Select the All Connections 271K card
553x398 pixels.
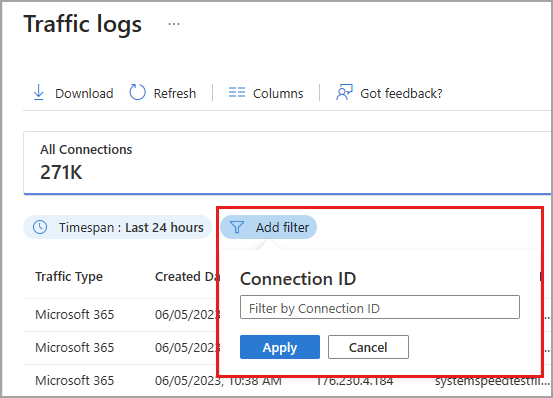click(x=287, y=163)
